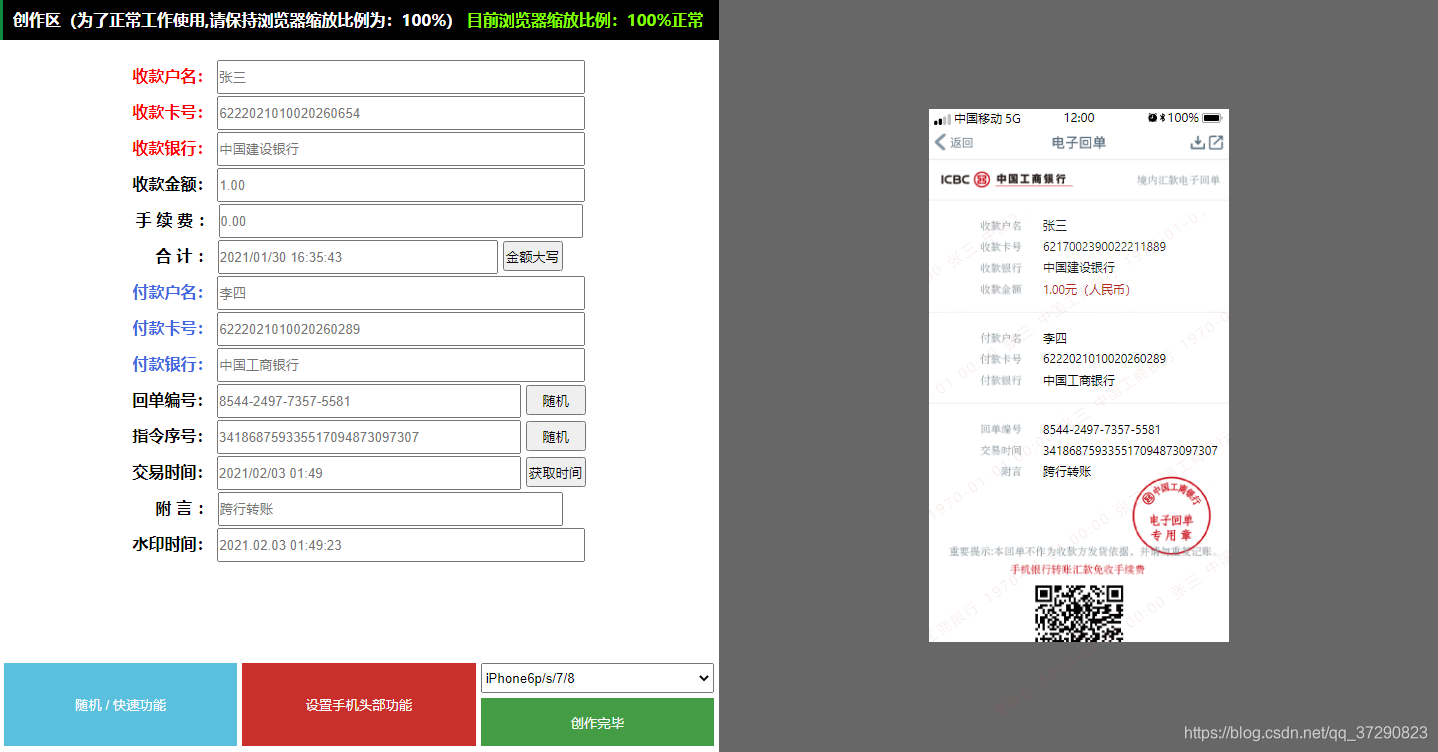The height and width of the screenshot is (752, 1438).
Task: Click the signal bars icon in phone preview
Action: click(x=943, y=119)
